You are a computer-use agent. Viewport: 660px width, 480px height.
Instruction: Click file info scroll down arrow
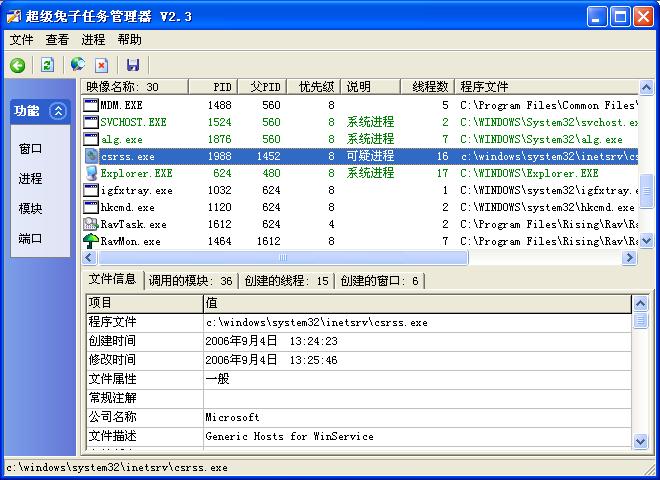point(640,441)
